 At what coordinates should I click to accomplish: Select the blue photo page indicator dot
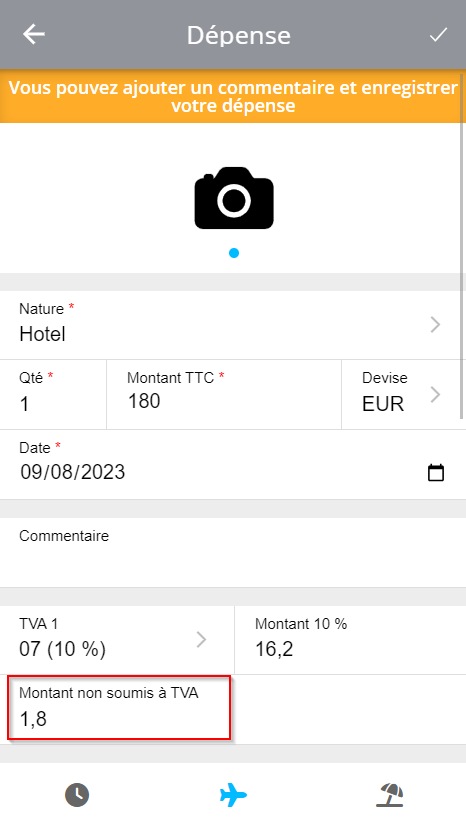click(x=234, y=253)
